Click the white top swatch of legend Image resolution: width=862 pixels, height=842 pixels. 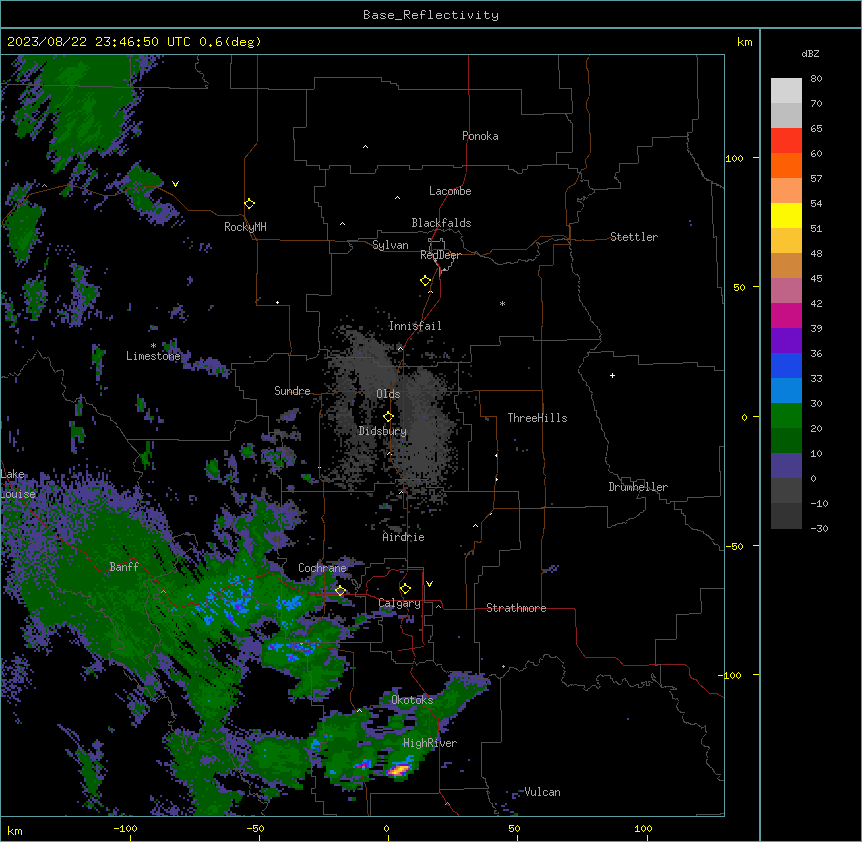click(786, 91)
